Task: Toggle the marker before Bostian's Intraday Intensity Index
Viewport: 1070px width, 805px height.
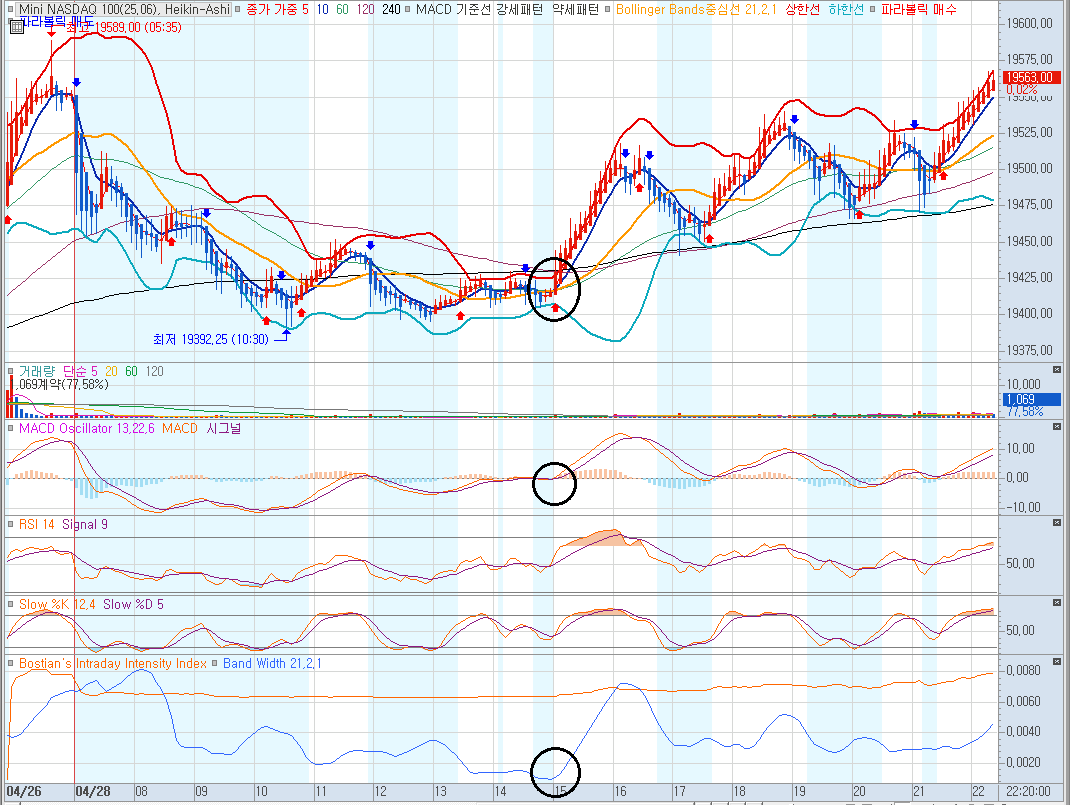Action: pos(10,663)
